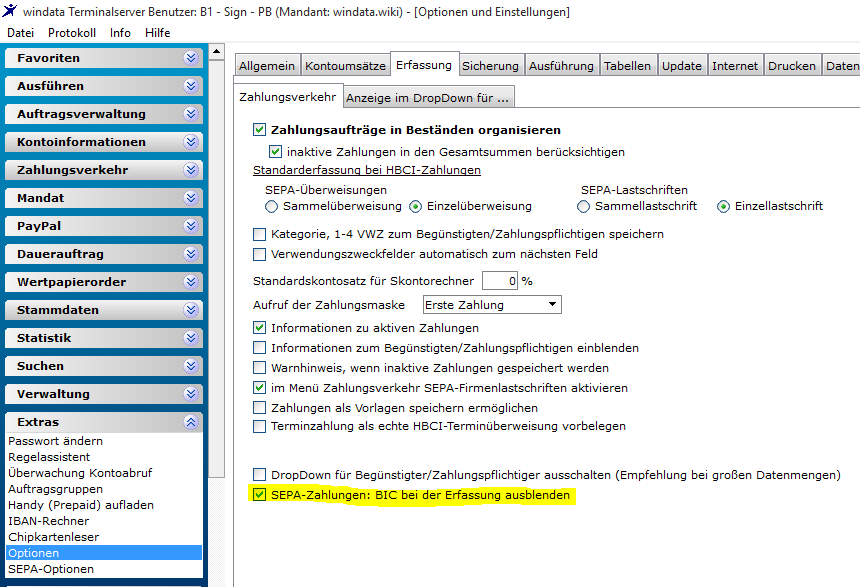Select Einzelüberweisung radio button

coord(416,206)
